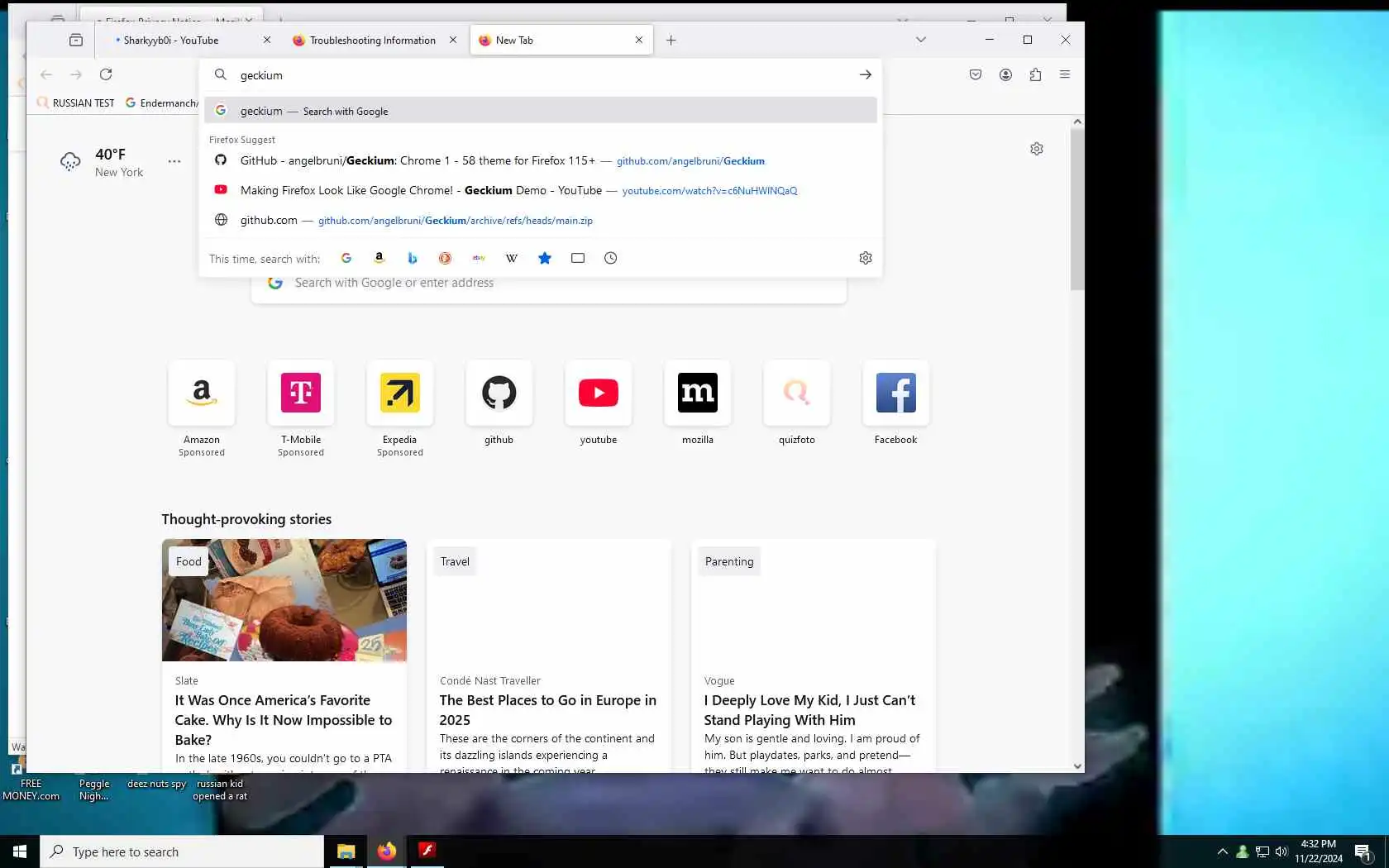
Task: Read 'The Best Places to Go in Europe in 2025'
Action: (548, 710)
